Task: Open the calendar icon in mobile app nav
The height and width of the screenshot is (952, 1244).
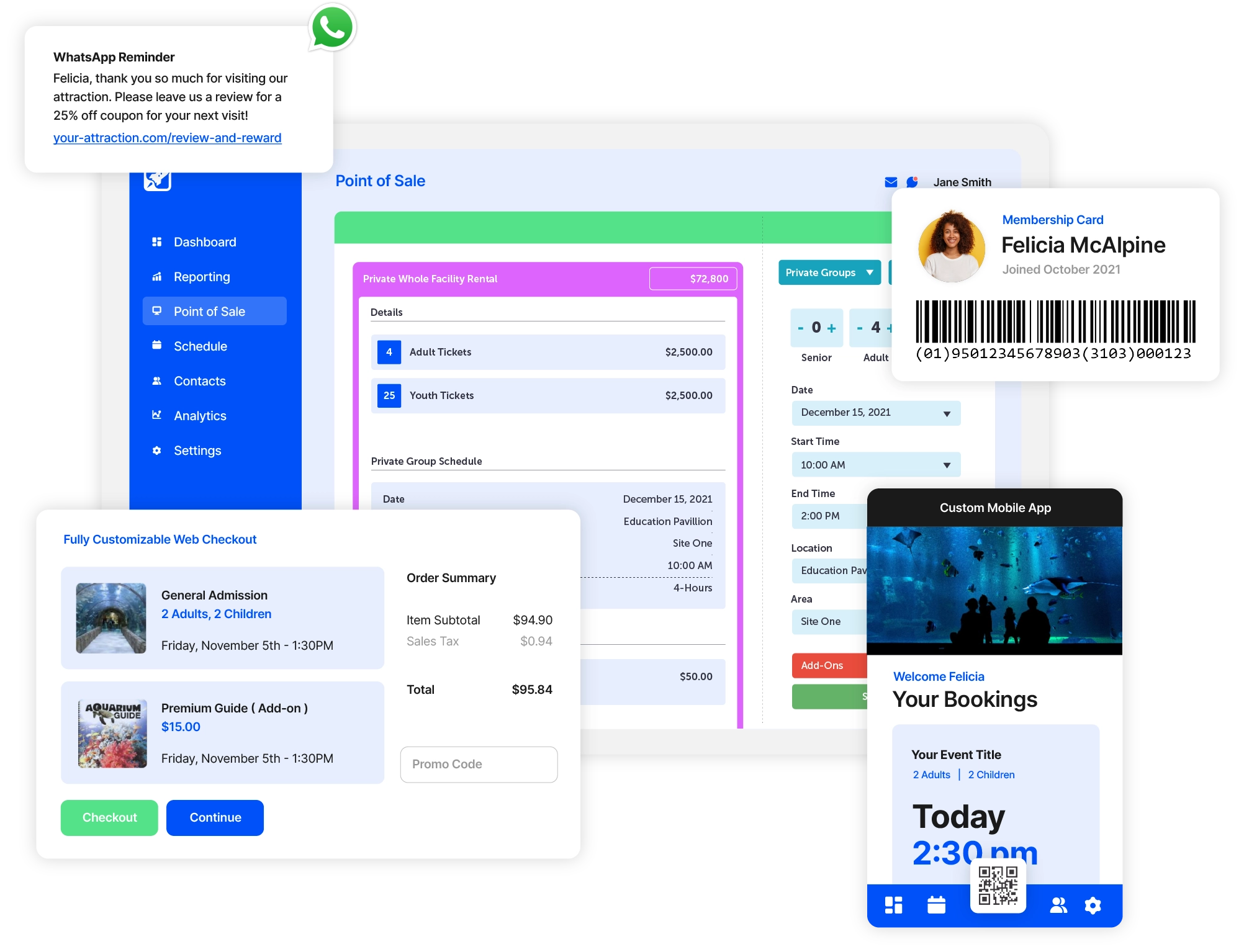Action: 936,905
